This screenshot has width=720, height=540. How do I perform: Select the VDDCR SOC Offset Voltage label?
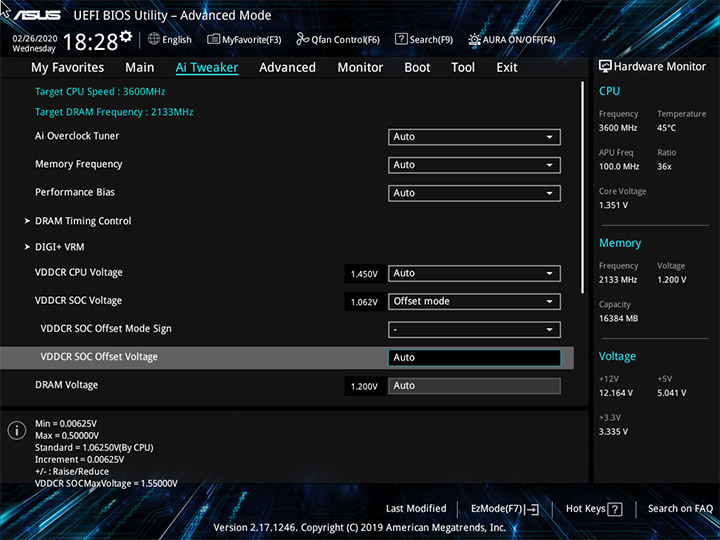[x=99, y=357]
